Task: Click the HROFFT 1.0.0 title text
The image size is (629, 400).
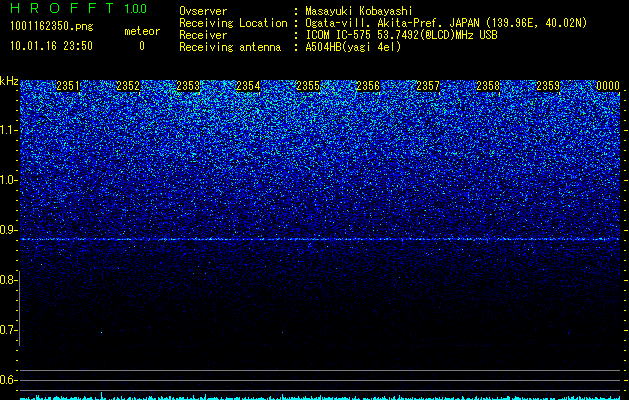Action: pos(79,8)
